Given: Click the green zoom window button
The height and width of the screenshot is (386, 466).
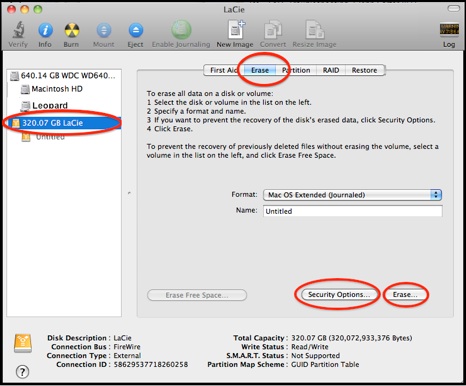Looking at the screenshot, I should click(38, 9).
